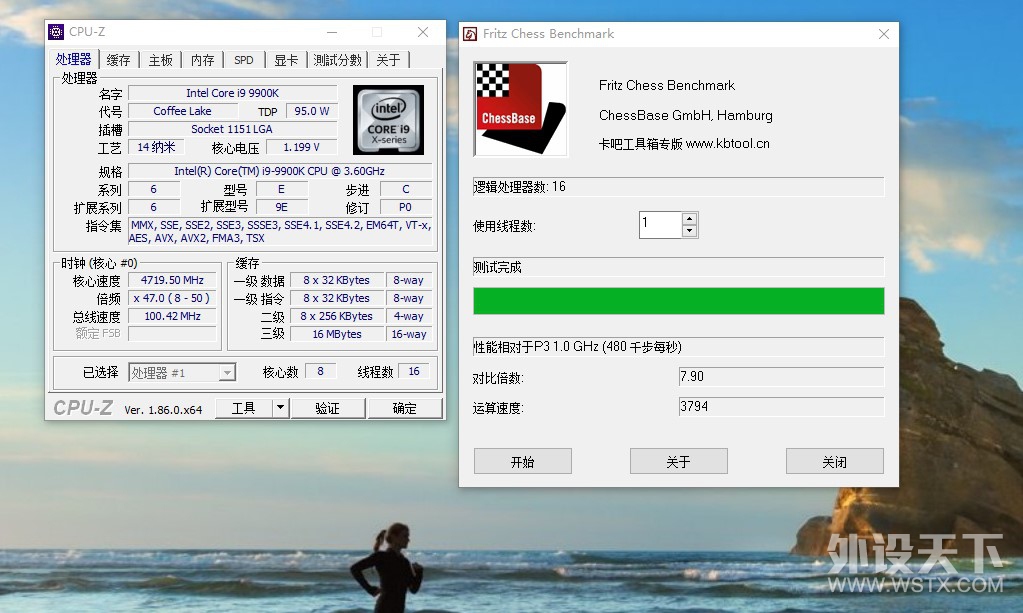Click the 使用线程数 thread count input field
1023x613 pixels.
click(x=660, y=224)
